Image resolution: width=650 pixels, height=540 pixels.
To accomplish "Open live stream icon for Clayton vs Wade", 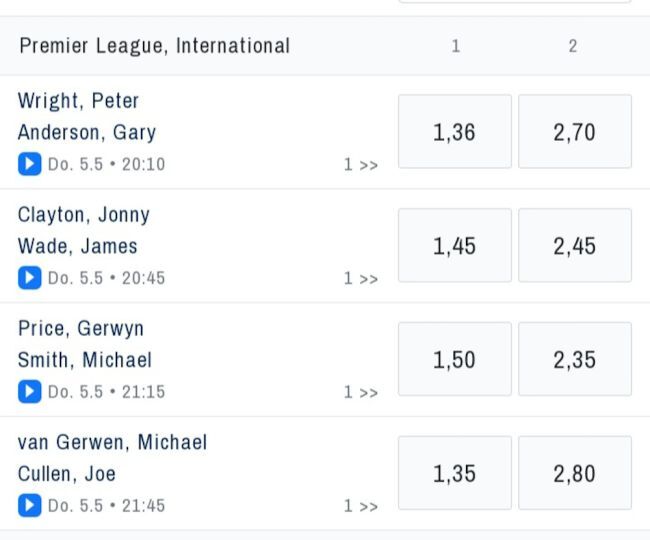I will point(29,278).
